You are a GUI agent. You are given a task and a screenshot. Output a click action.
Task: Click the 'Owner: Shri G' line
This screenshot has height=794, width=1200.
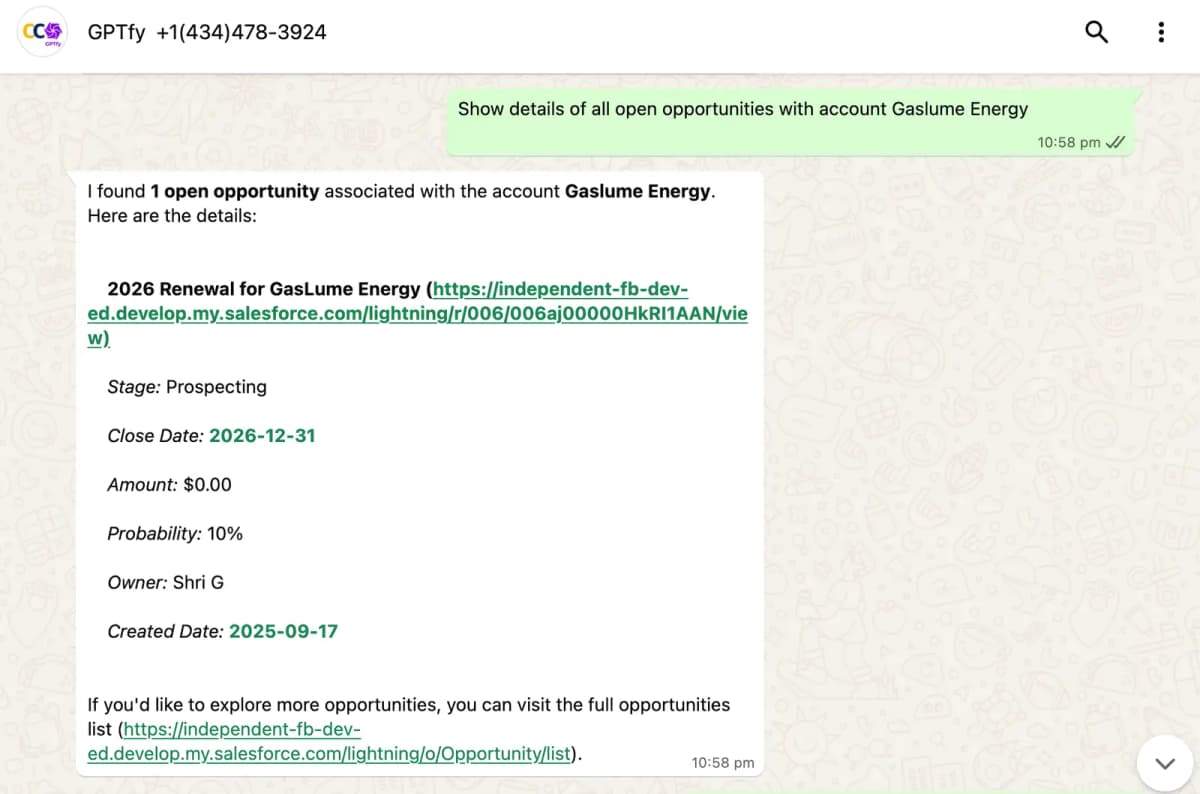click(x=165, y=582)
